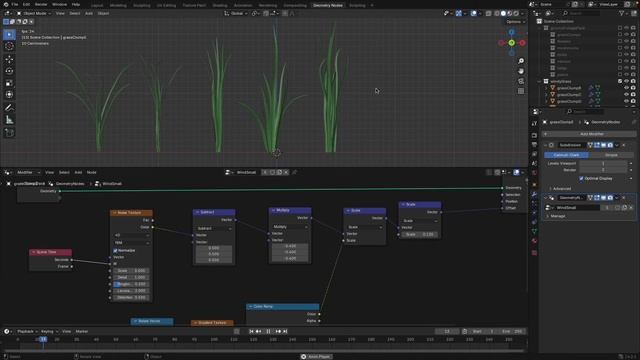This screenshot has width=640, height=360.
Task: Toggle render camera for windyGrass collection
Action: (x=633, y=81)
